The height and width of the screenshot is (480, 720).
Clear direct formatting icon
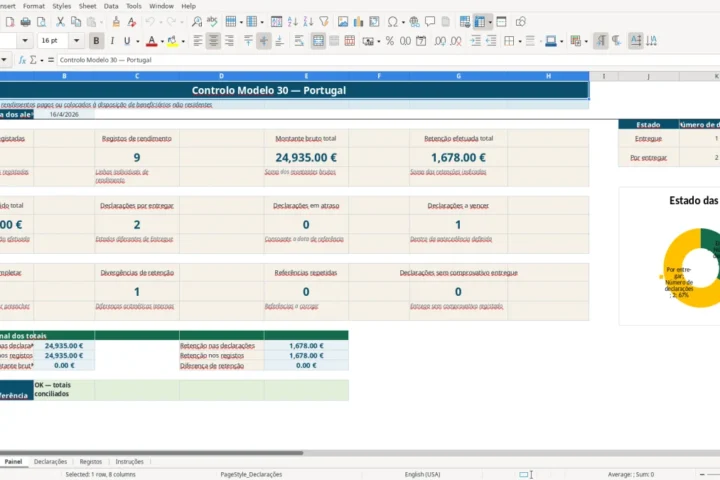pyautogui.click(x=132, y=22)
